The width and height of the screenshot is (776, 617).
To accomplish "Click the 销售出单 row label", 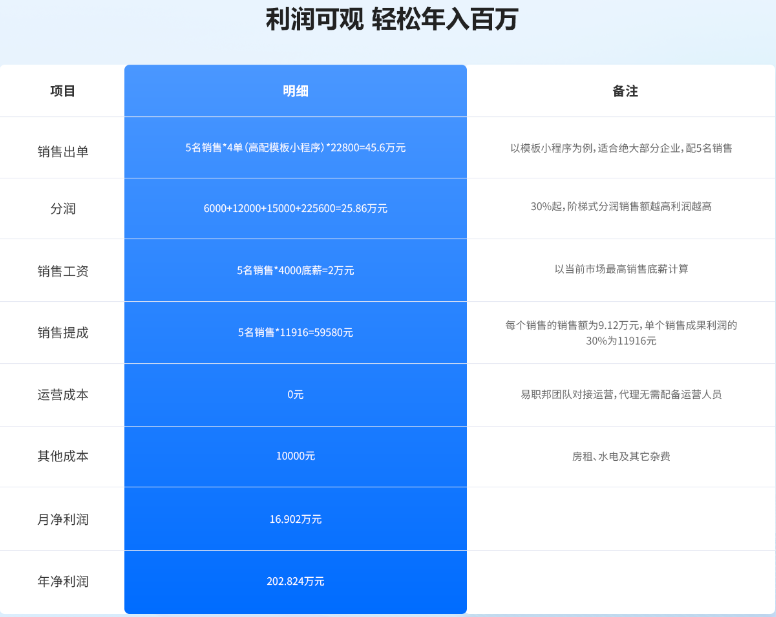I will (63, 151).
